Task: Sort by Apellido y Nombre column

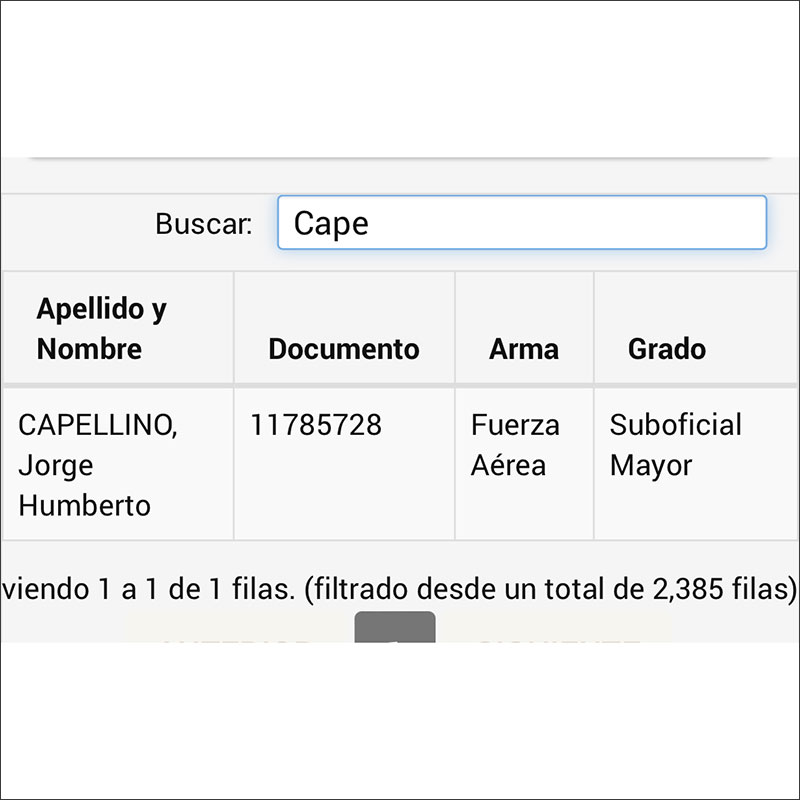Action: point(102,328)
